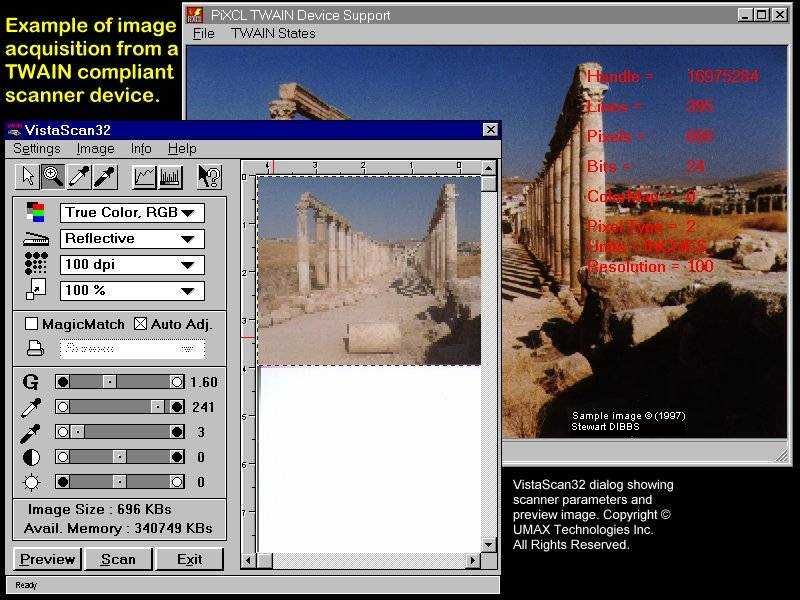Select the pointer selection tool
800x600 pixels.
(28, 177)
